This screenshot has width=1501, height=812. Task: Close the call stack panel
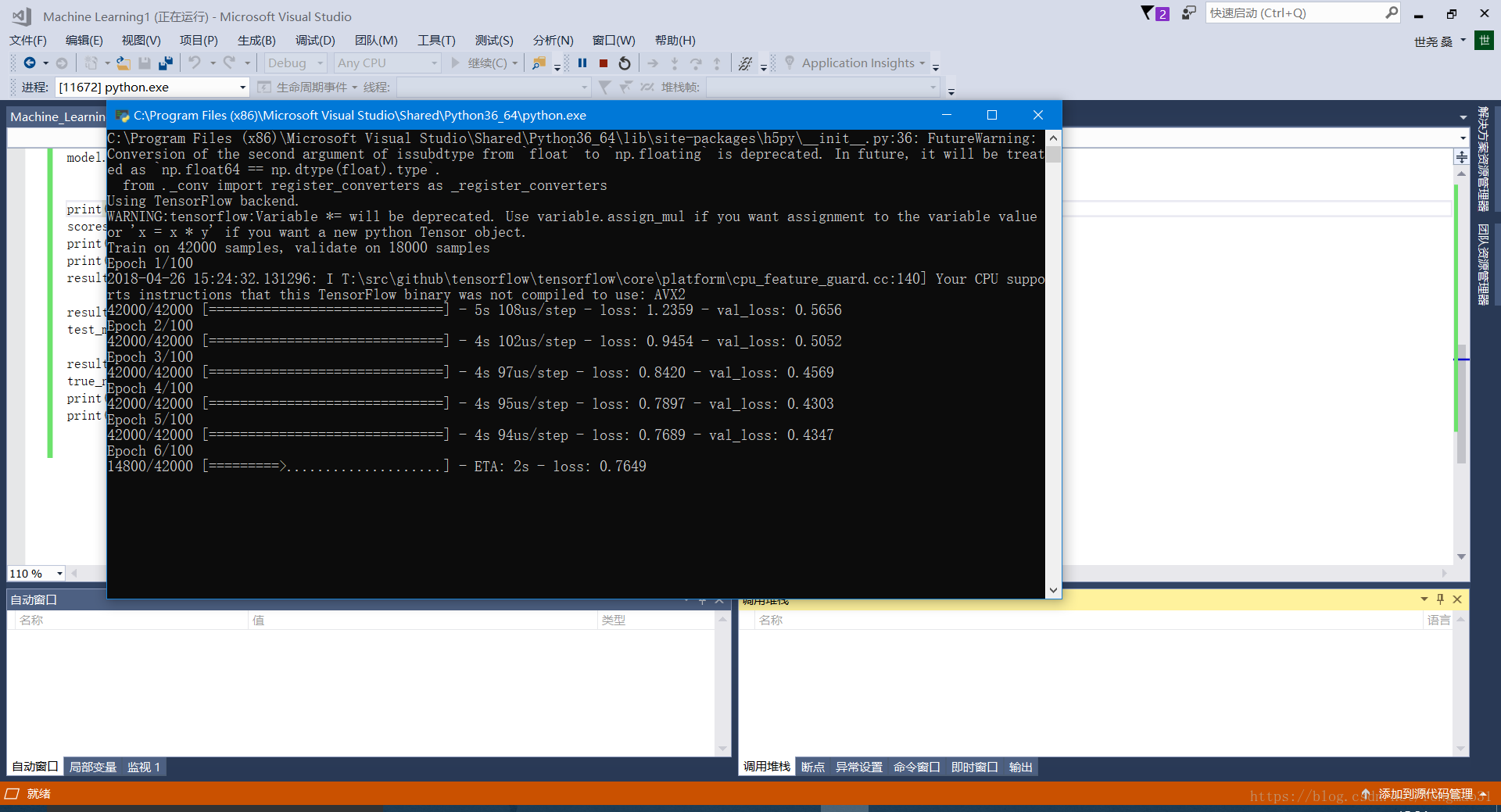coord(1457,599)
